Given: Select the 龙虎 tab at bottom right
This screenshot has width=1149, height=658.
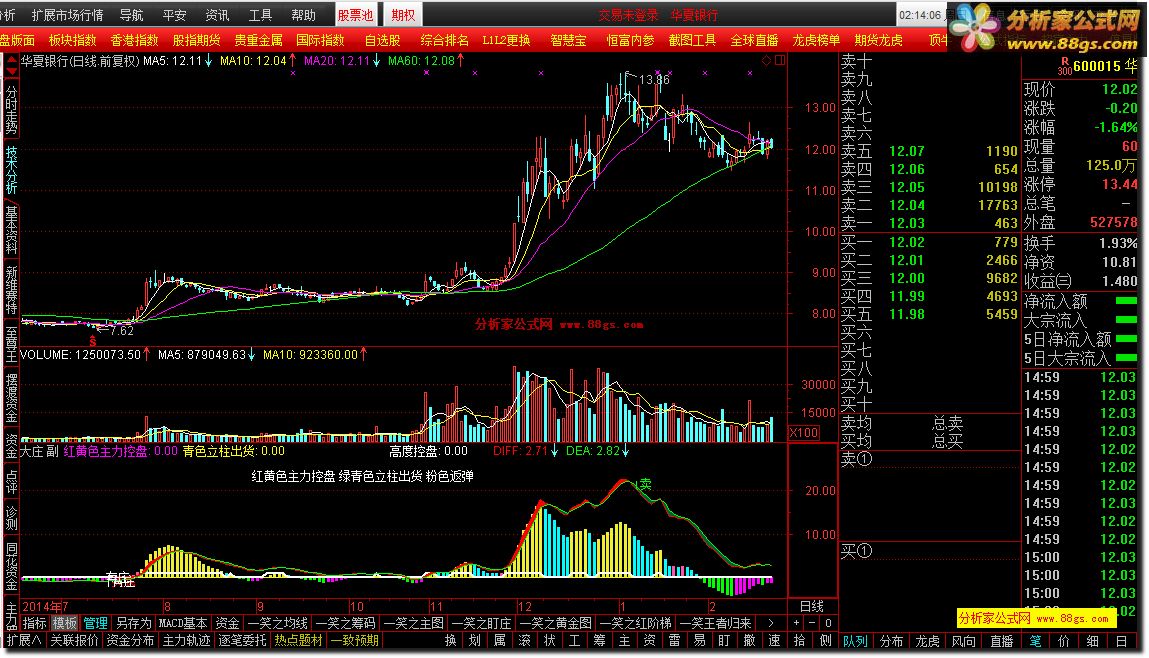Looking at the screenshot, I should [927, 641].
